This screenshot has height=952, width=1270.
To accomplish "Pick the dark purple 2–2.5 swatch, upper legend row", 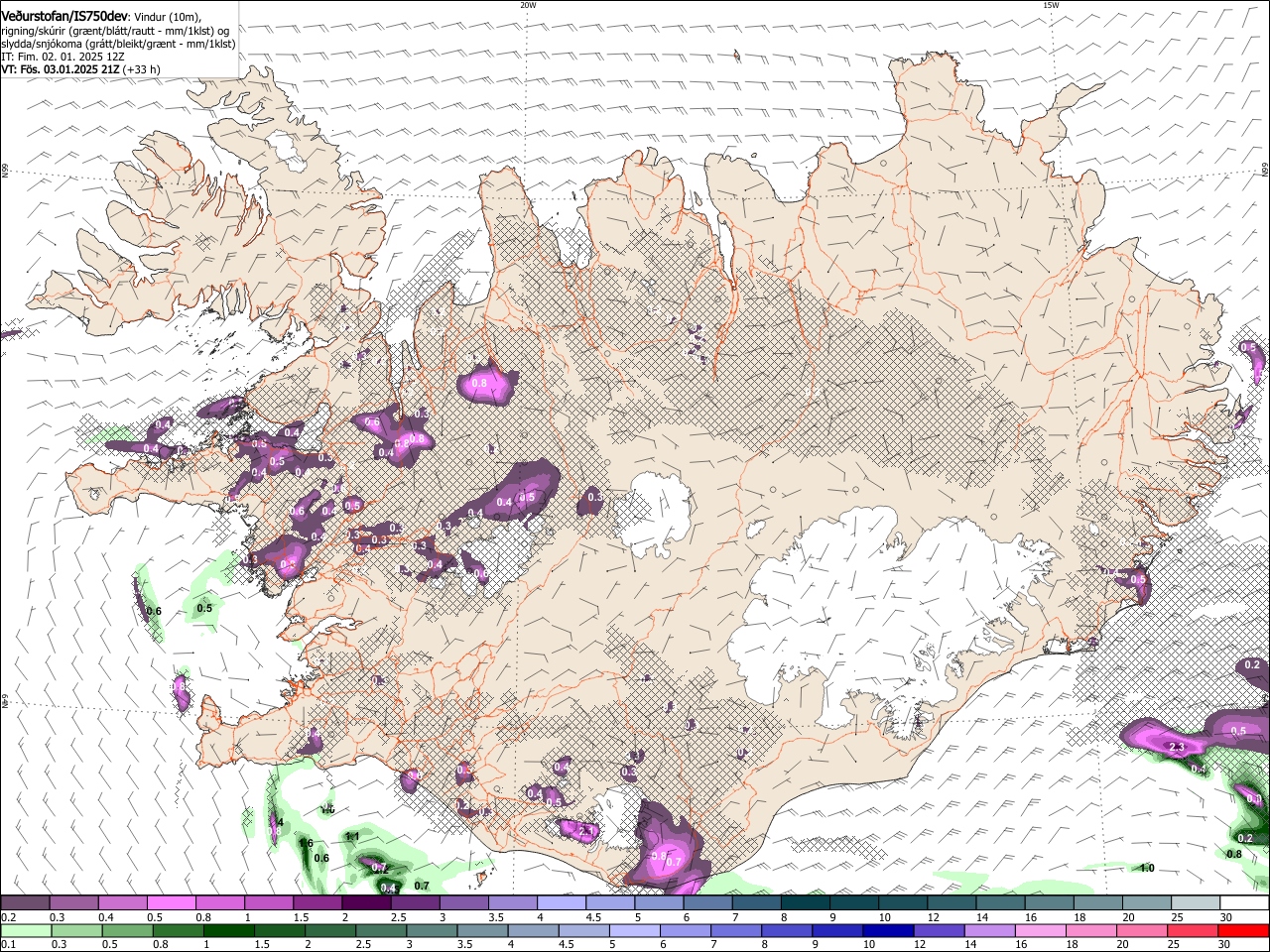I will point(366,902).
